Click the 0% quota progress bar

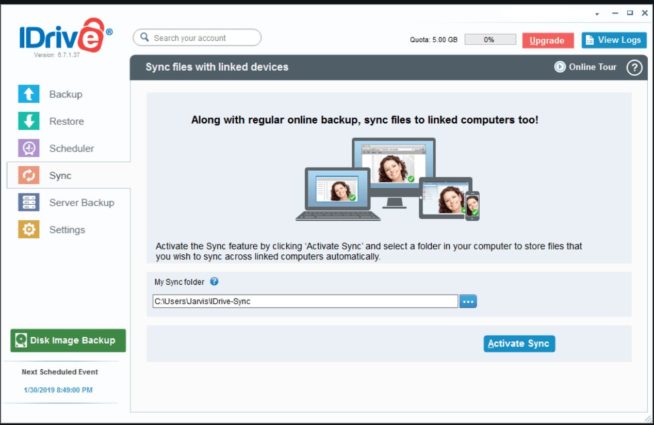[490, 40]
